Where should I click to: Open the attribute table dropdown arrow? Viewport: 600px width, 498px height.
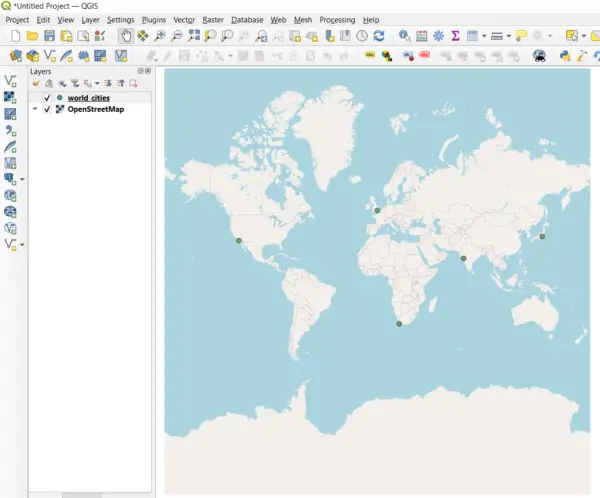484,36
